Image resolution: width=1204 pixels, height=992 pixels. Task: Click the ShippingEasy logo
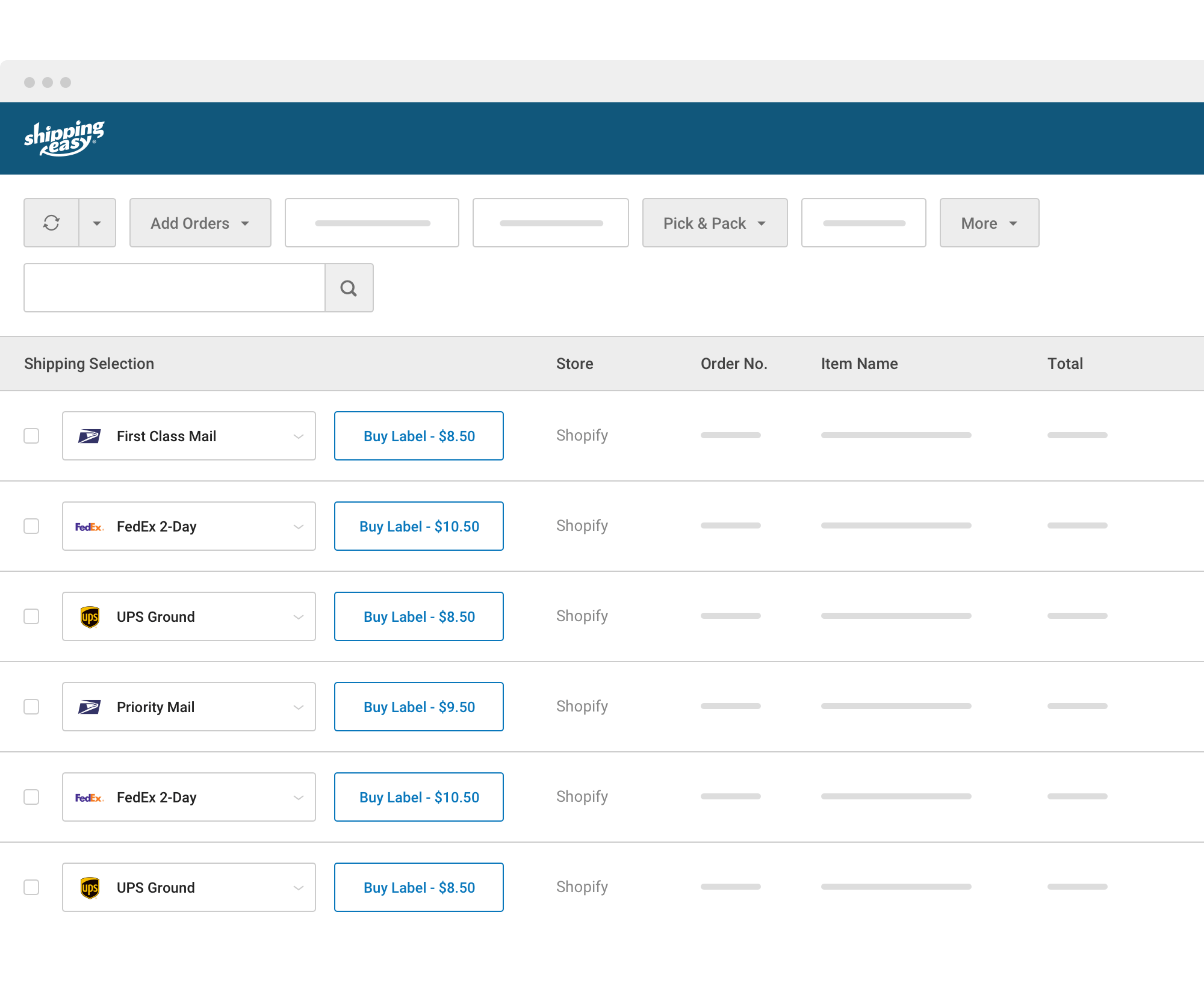pos(64,138)
